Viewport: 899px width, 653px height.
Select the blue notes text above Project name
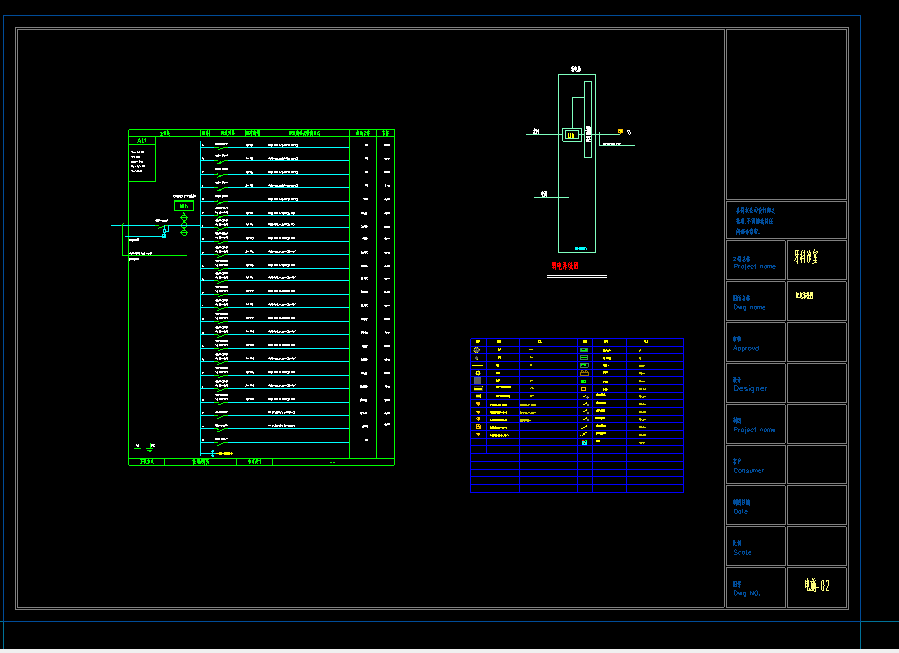[x=756, y=220]
